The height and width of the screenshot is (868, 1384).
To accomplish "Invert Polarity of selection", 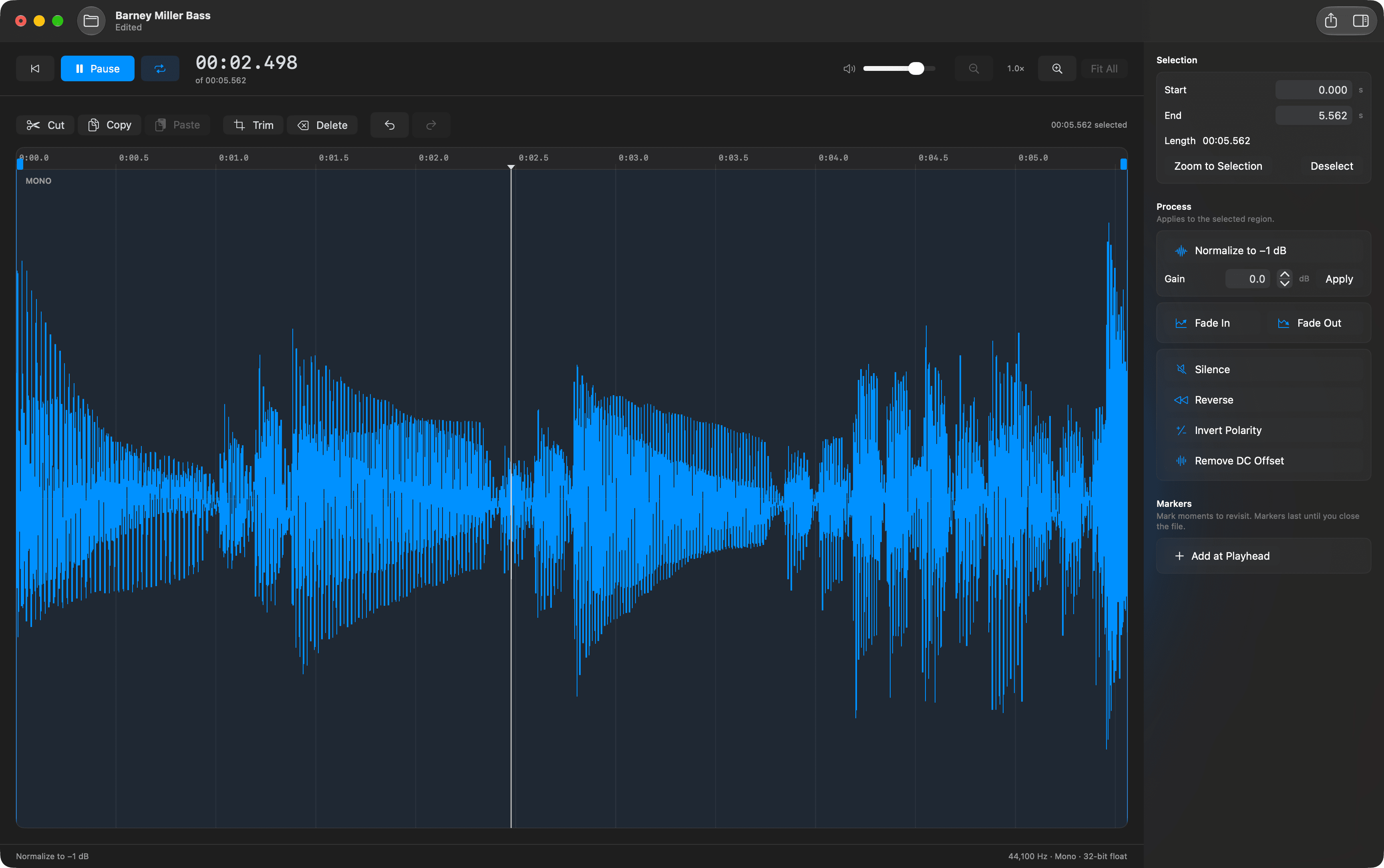I will [1263, 430].
